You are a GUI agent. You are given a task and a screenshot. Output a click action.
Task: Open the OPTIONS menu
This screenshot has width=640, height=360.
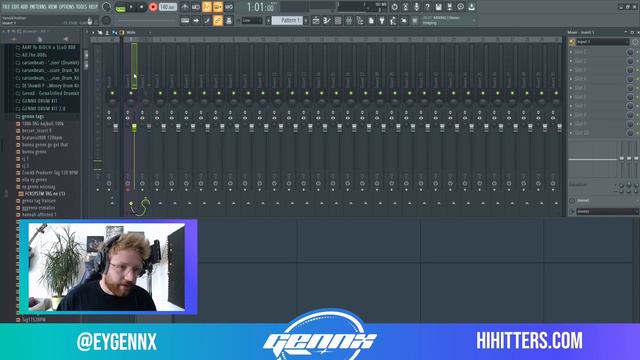point(67,7)
